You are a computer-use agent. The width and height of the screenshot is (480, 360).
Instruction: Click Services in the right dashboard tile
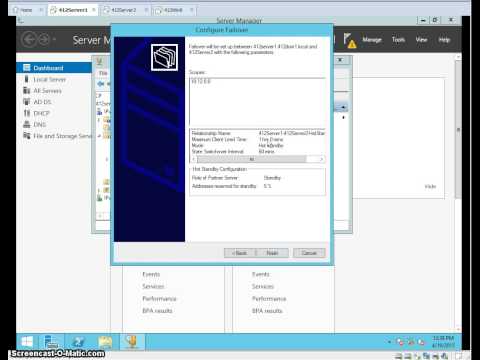(263, 286)
